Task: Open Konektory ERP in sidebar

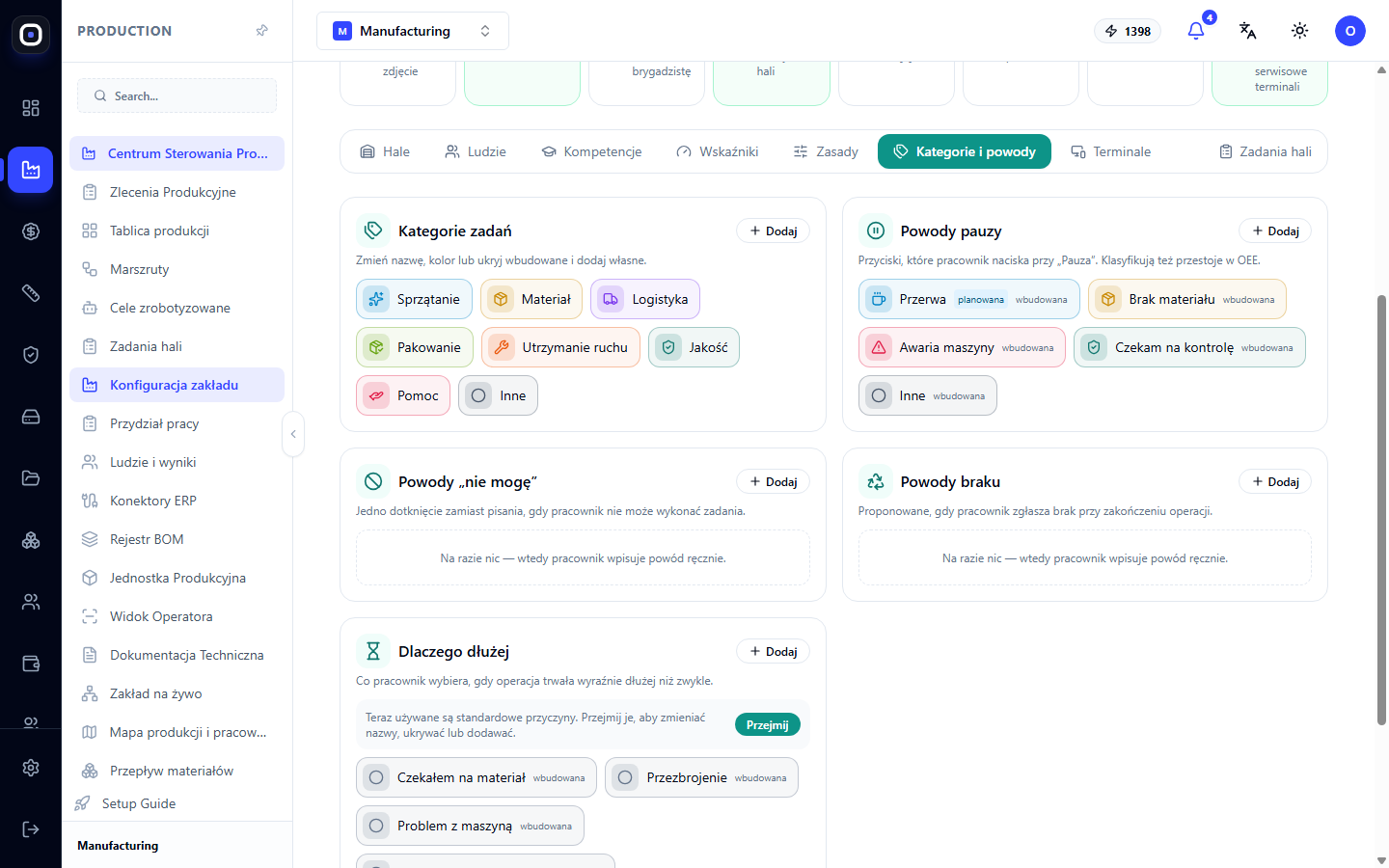Action: [x=177, y=501]
